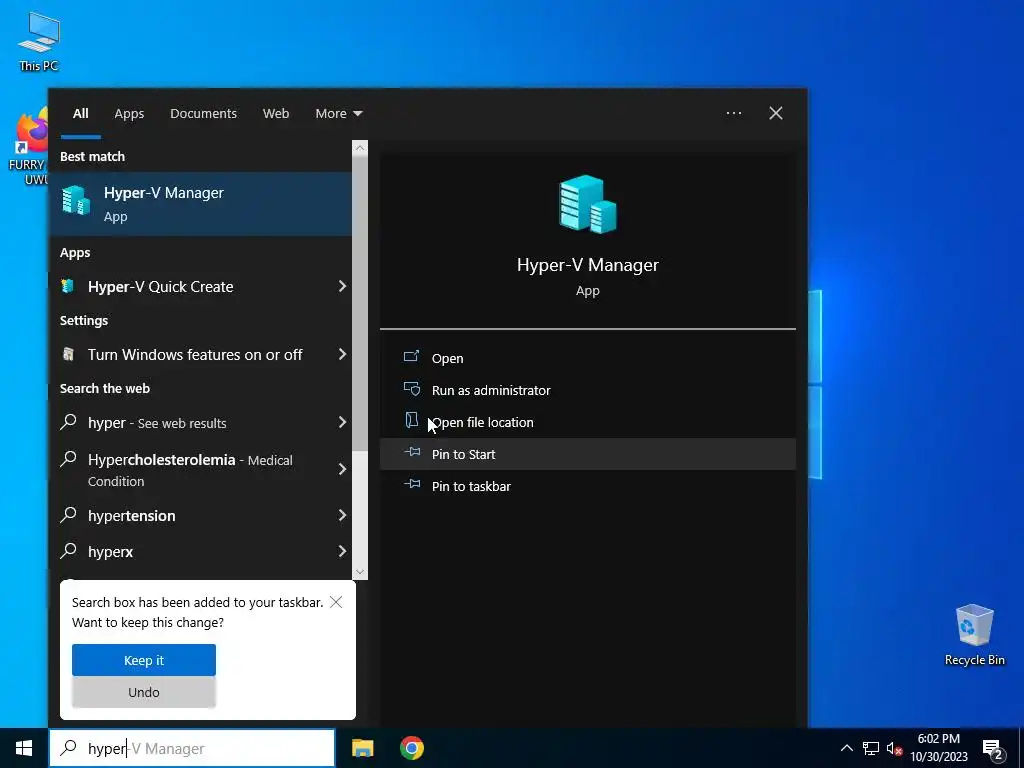Click the Open file location icon
Screen dimensions: 1024x768
coord(411,420)
